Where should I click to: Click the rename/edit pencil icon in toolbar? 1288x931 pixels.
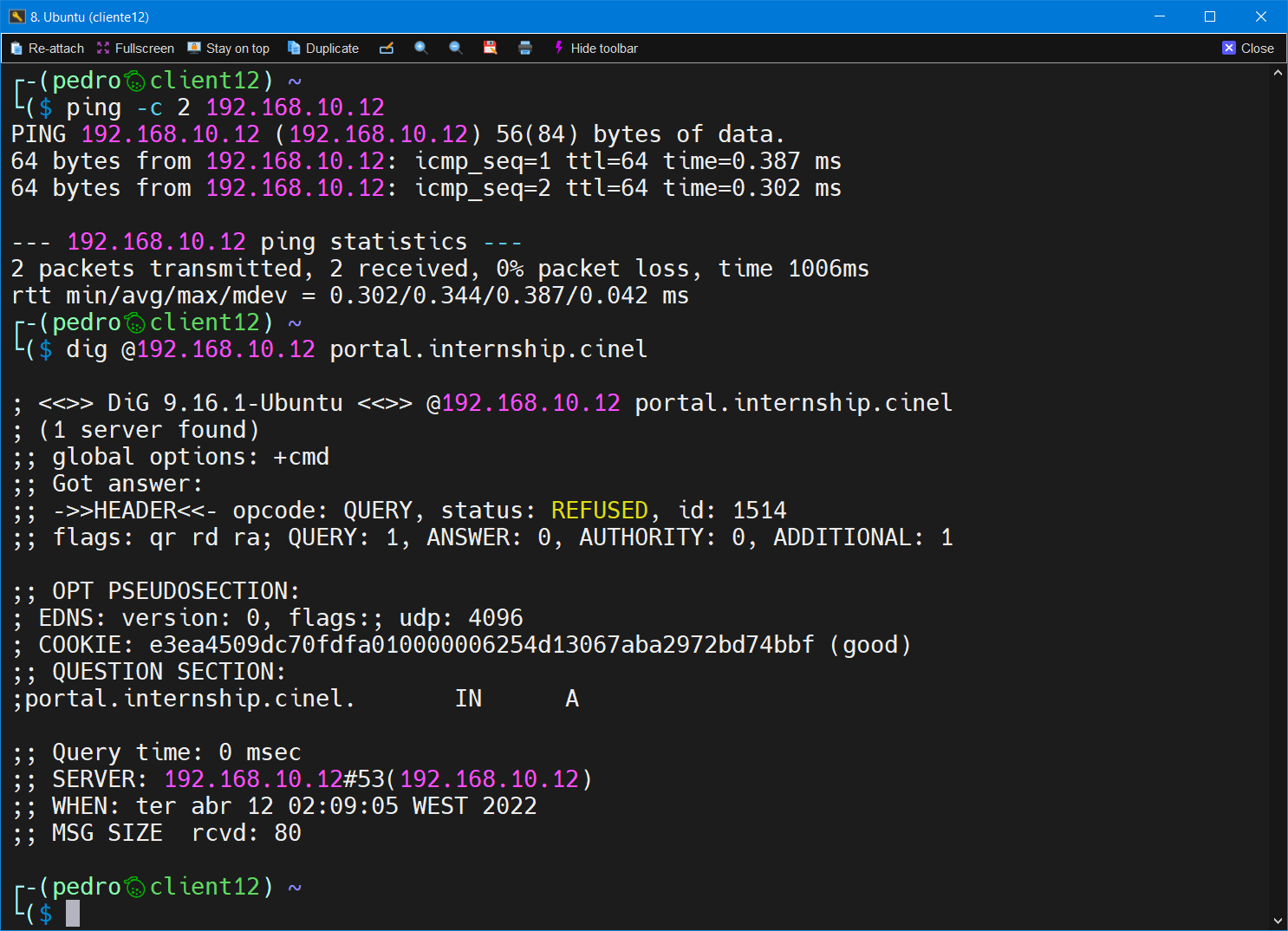click(387, 49)
